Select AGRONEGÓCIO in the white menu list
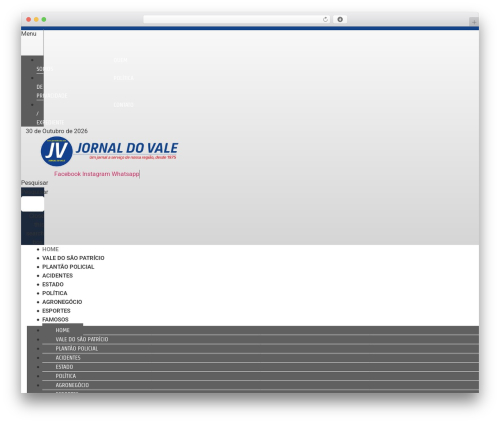Image resolution: width=500 pixels, height=423 pixels. click(62, 302)
